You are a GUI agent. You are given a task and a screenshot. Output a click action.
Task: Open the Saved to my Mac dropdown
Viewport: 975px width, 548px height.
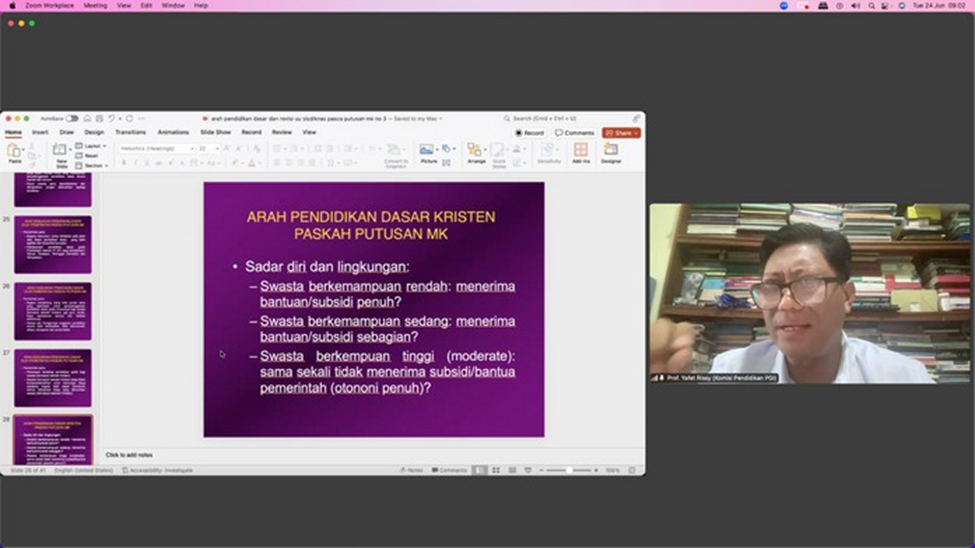tap(417, 118)
